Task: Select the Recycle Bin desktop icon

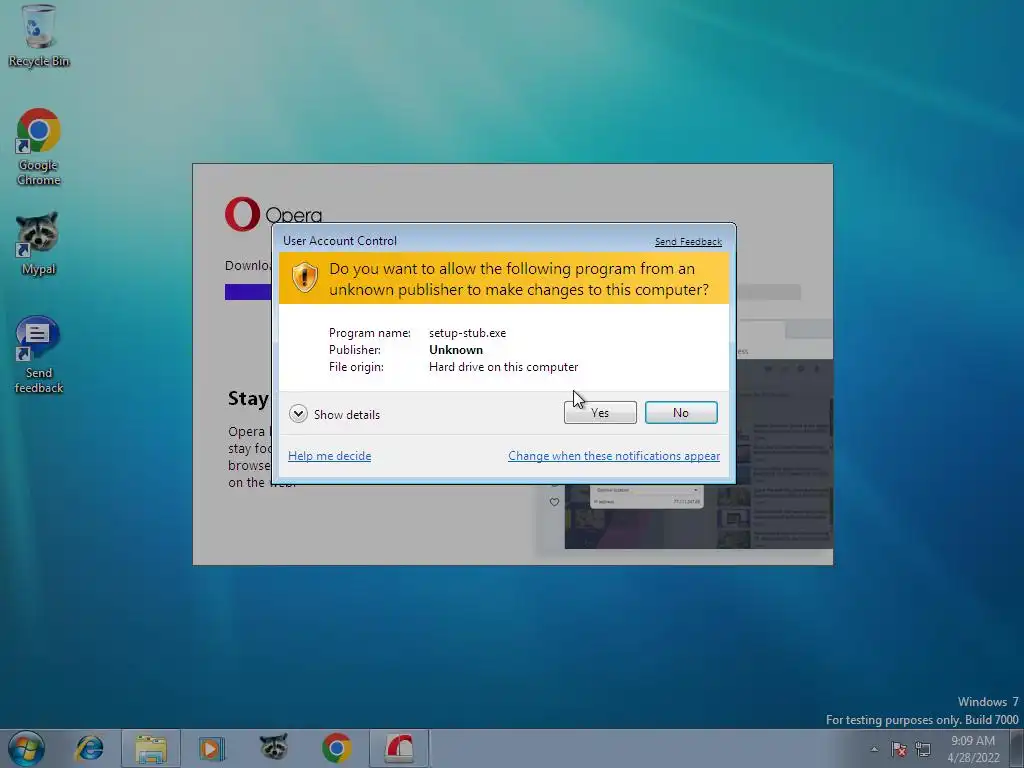Action: pos(39,36)
